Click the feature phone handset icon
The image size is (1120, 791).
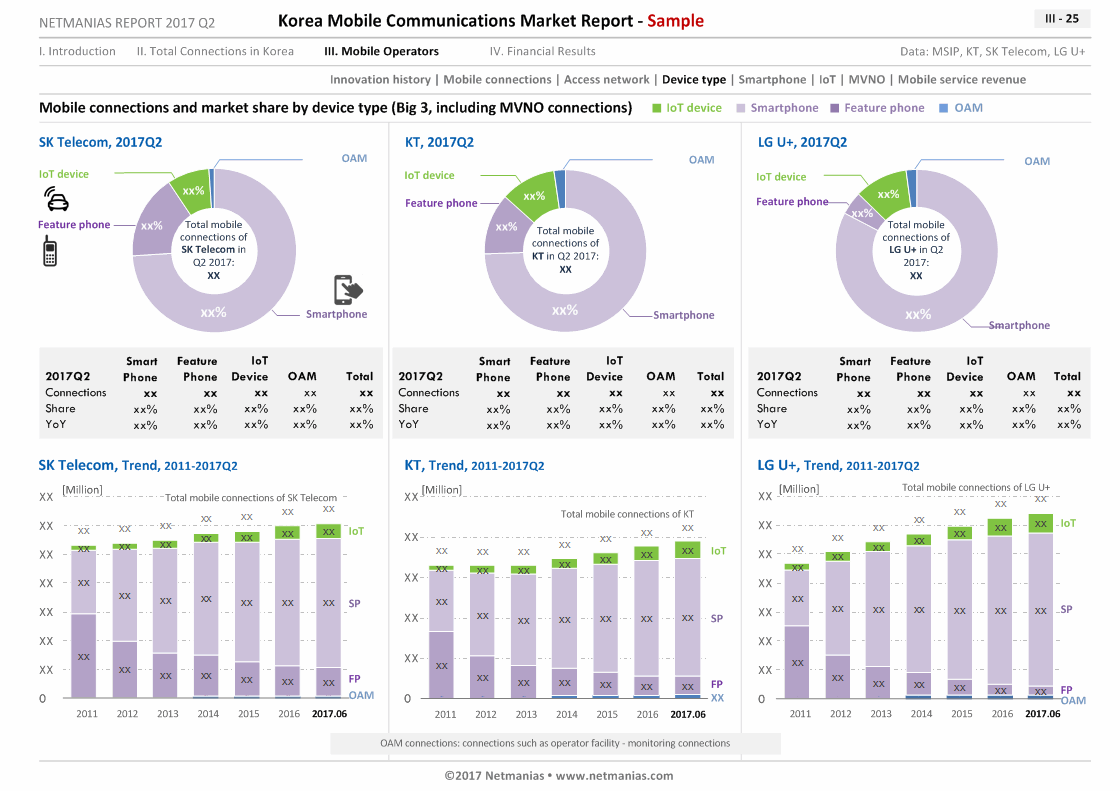pyautogui.click(x=50, y=252)
